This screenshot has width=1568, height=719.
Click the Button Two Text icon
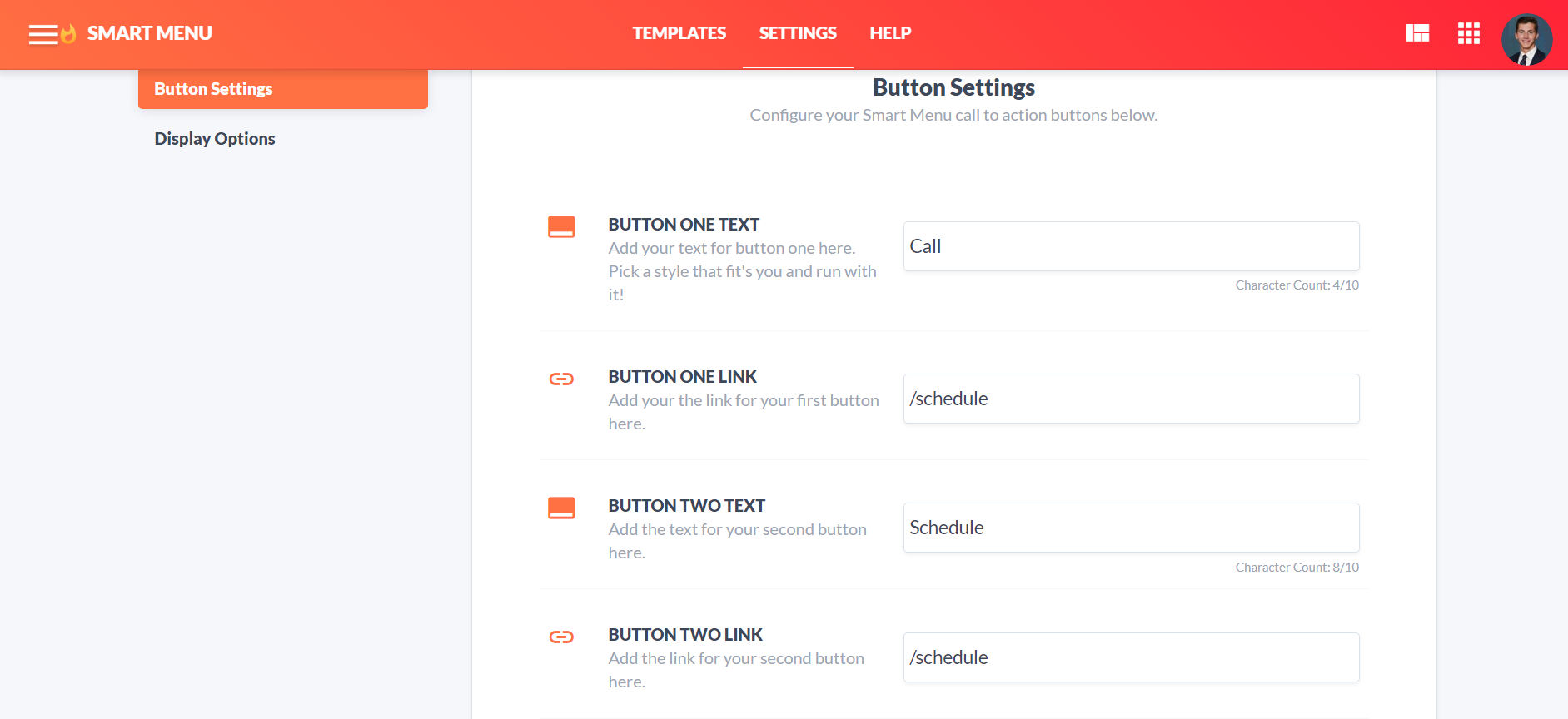(x=561, y=508)
